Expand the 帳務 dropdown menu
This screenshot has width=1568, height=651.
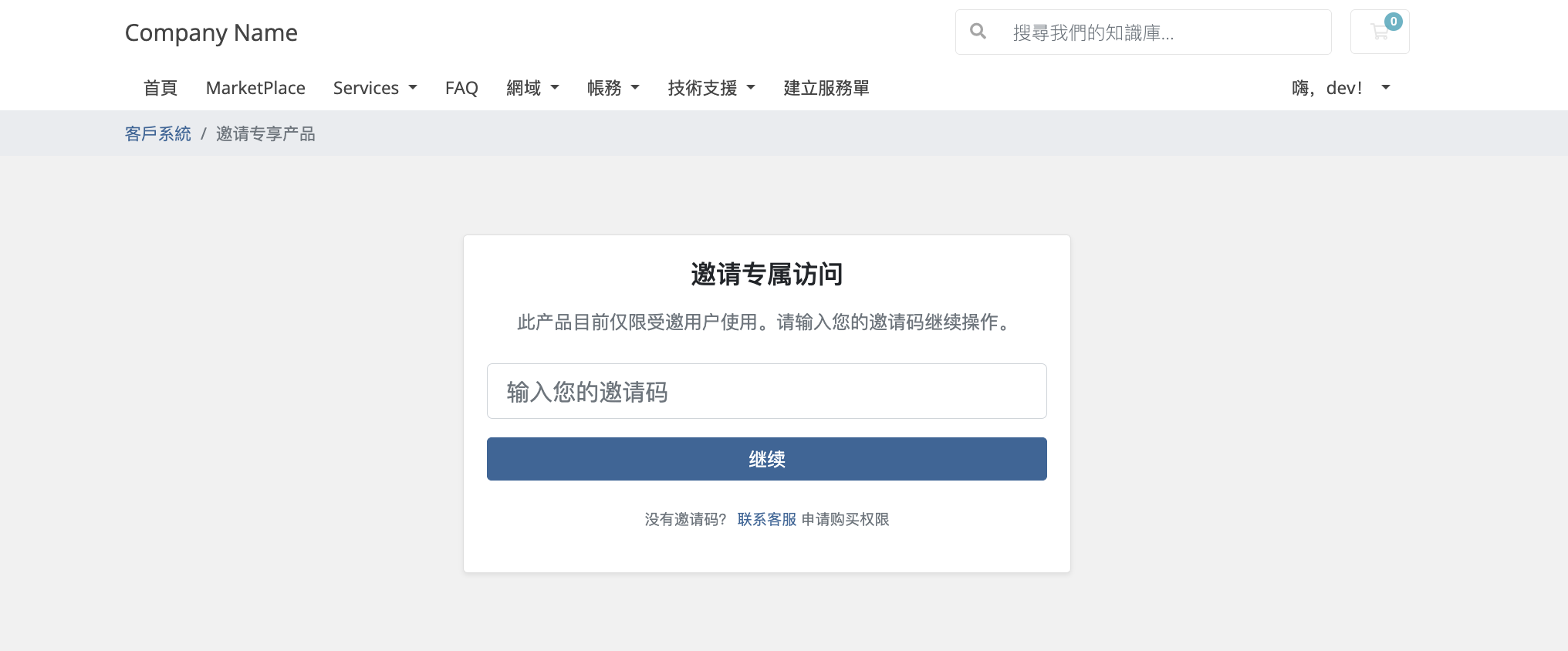point(613,88)
